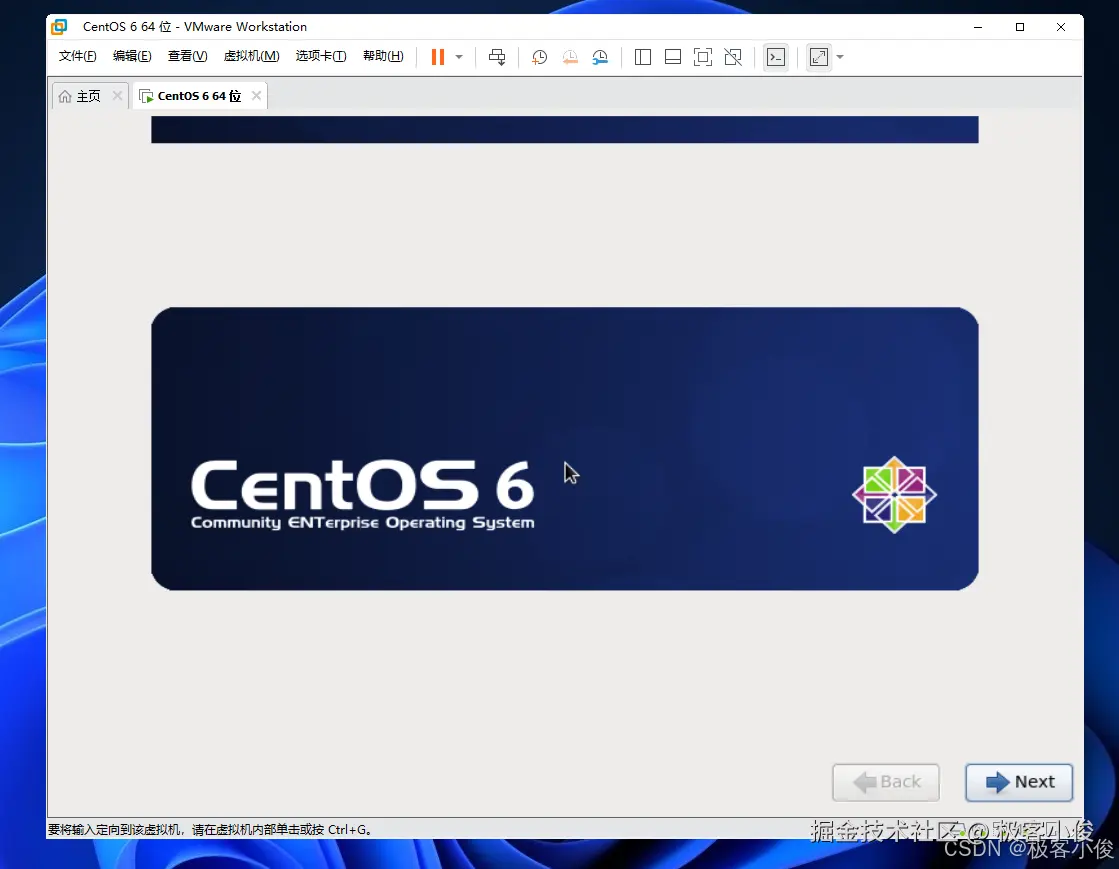This screenshot has height=869, width=1119.
Task: Click the Back button in installer
Action: (x=886, y=783)
